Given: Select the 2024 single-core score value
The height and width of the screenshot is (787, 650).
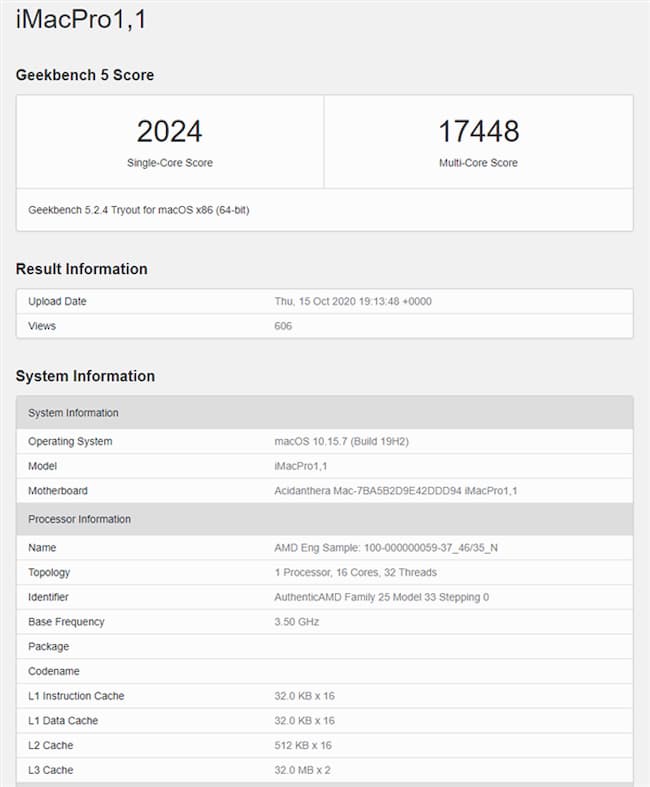Looking at the screenshot, I should point(169,131).
